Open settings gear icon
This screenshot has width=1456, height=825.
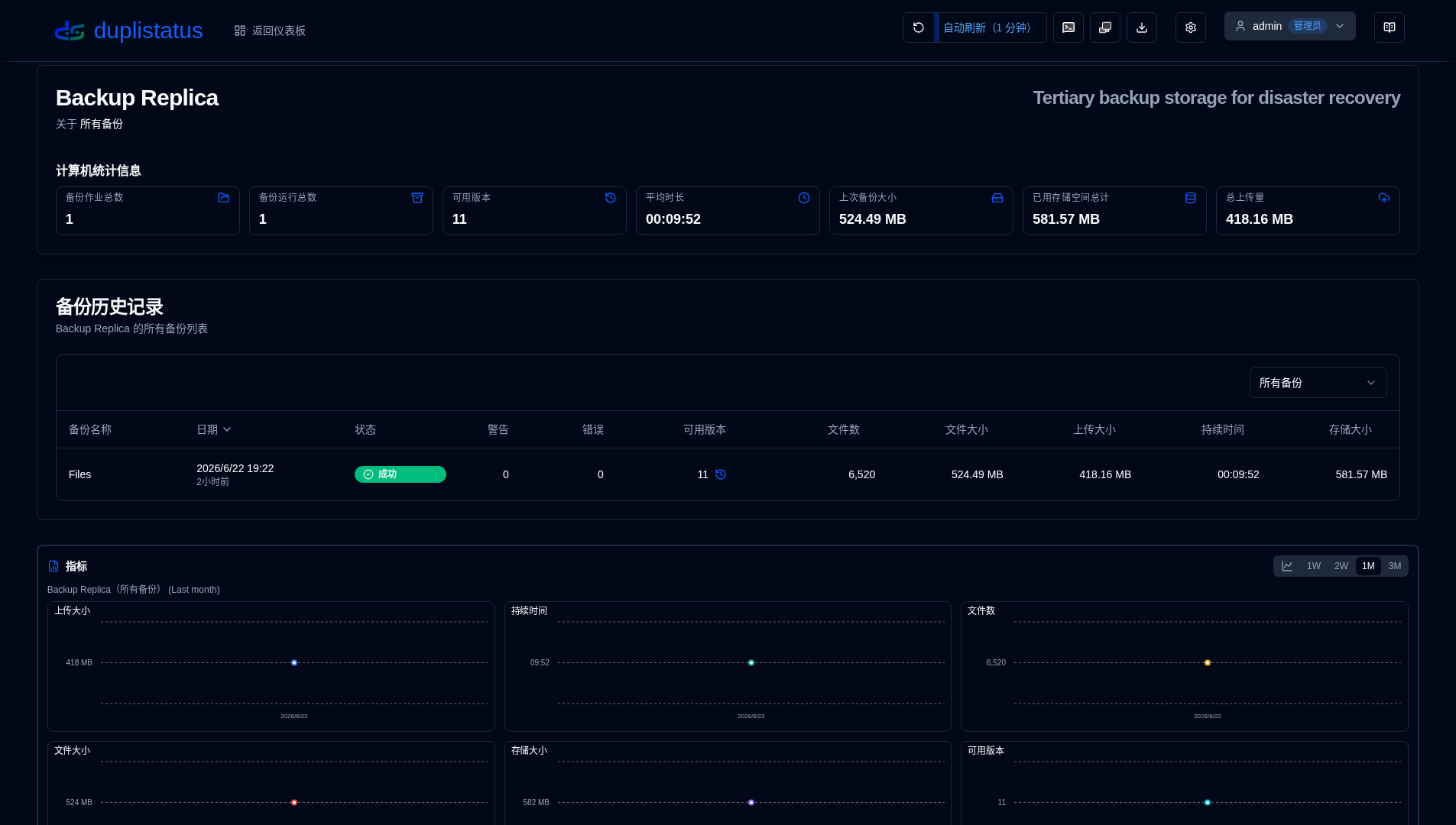click(x=1190, y=27)
